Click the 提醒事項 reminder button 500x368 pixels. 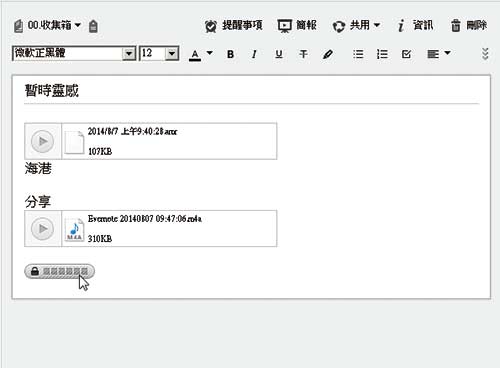(x=234, y=25)
